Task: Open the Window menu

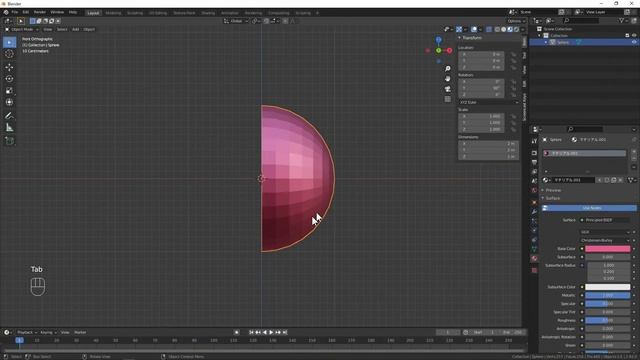Action: [57, 12]
